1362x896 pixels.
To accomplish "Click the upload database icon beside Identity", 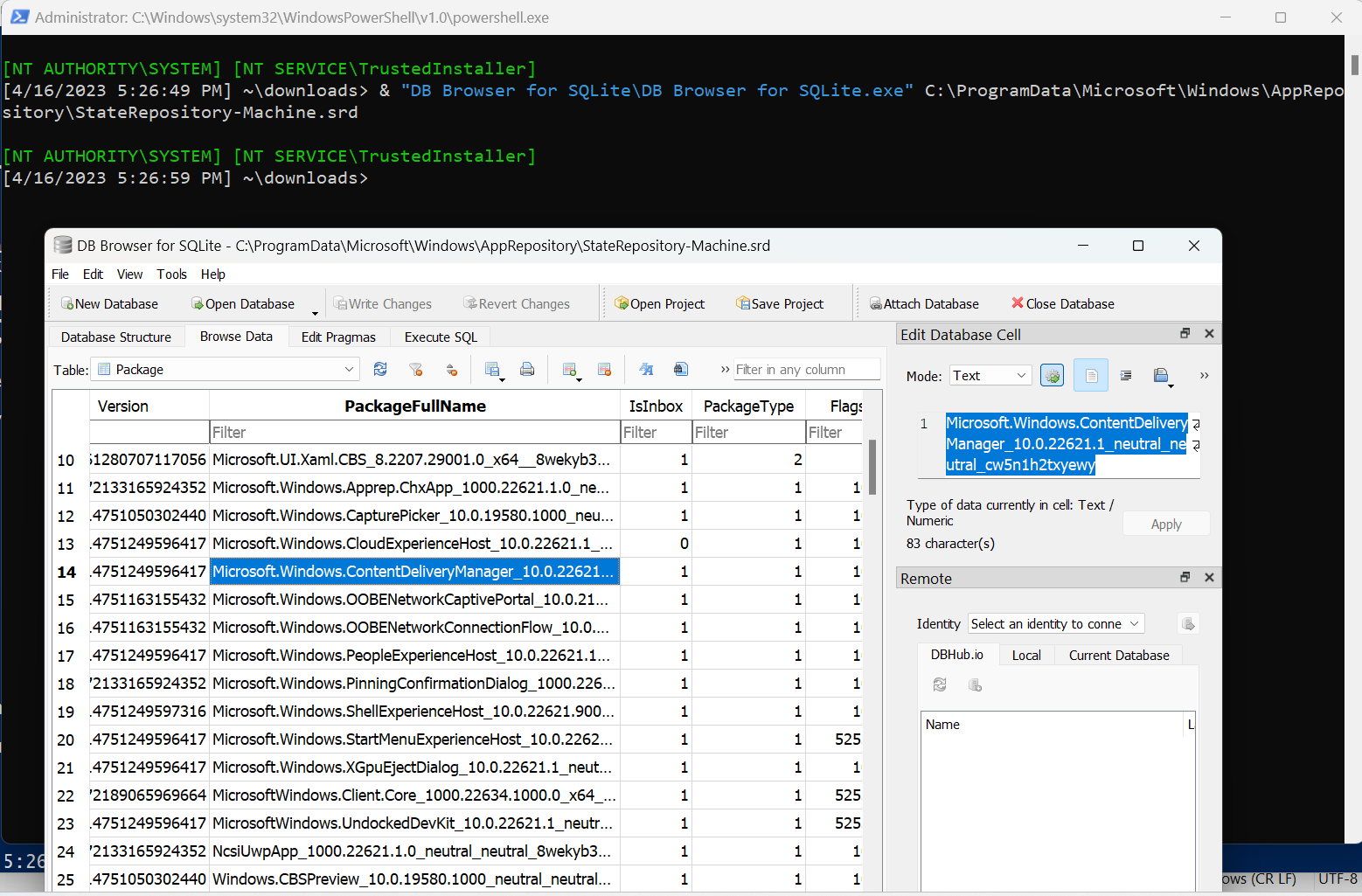I will [1188, 623].
